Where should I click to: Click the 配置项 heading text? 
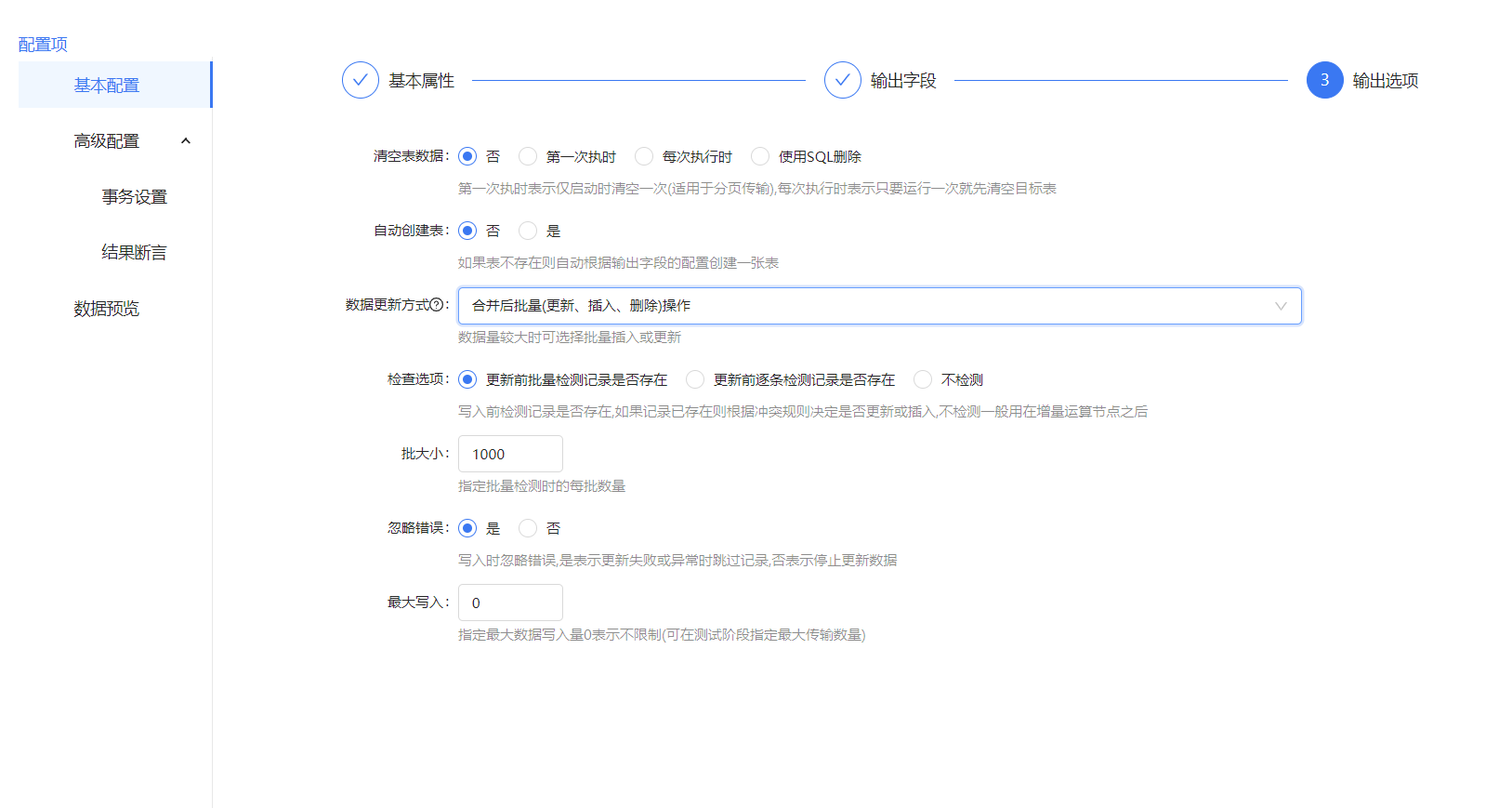click(x=43, y=44)
